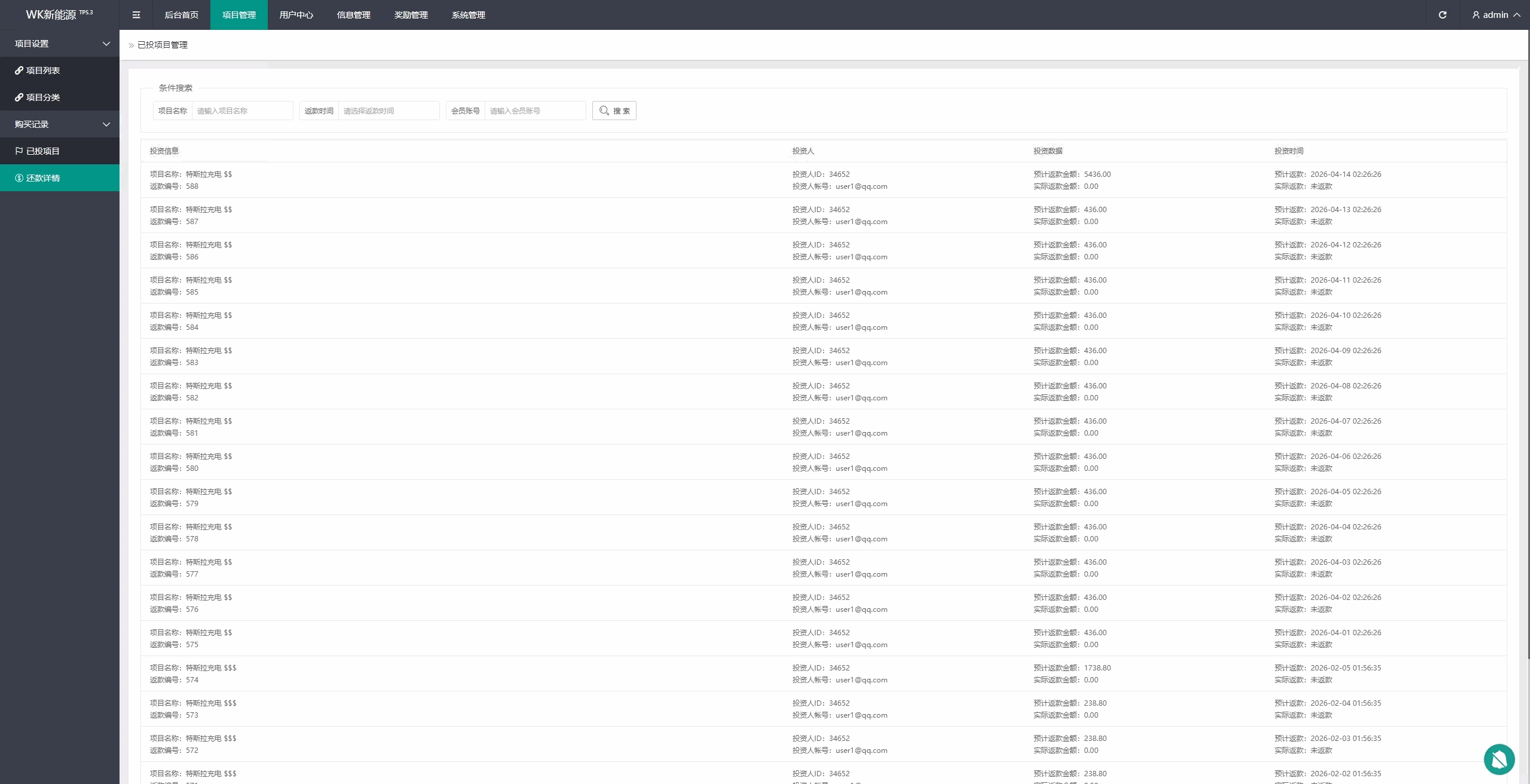
Task: Focus the 会员账号 input field
Action: click(x=535, y=111)
